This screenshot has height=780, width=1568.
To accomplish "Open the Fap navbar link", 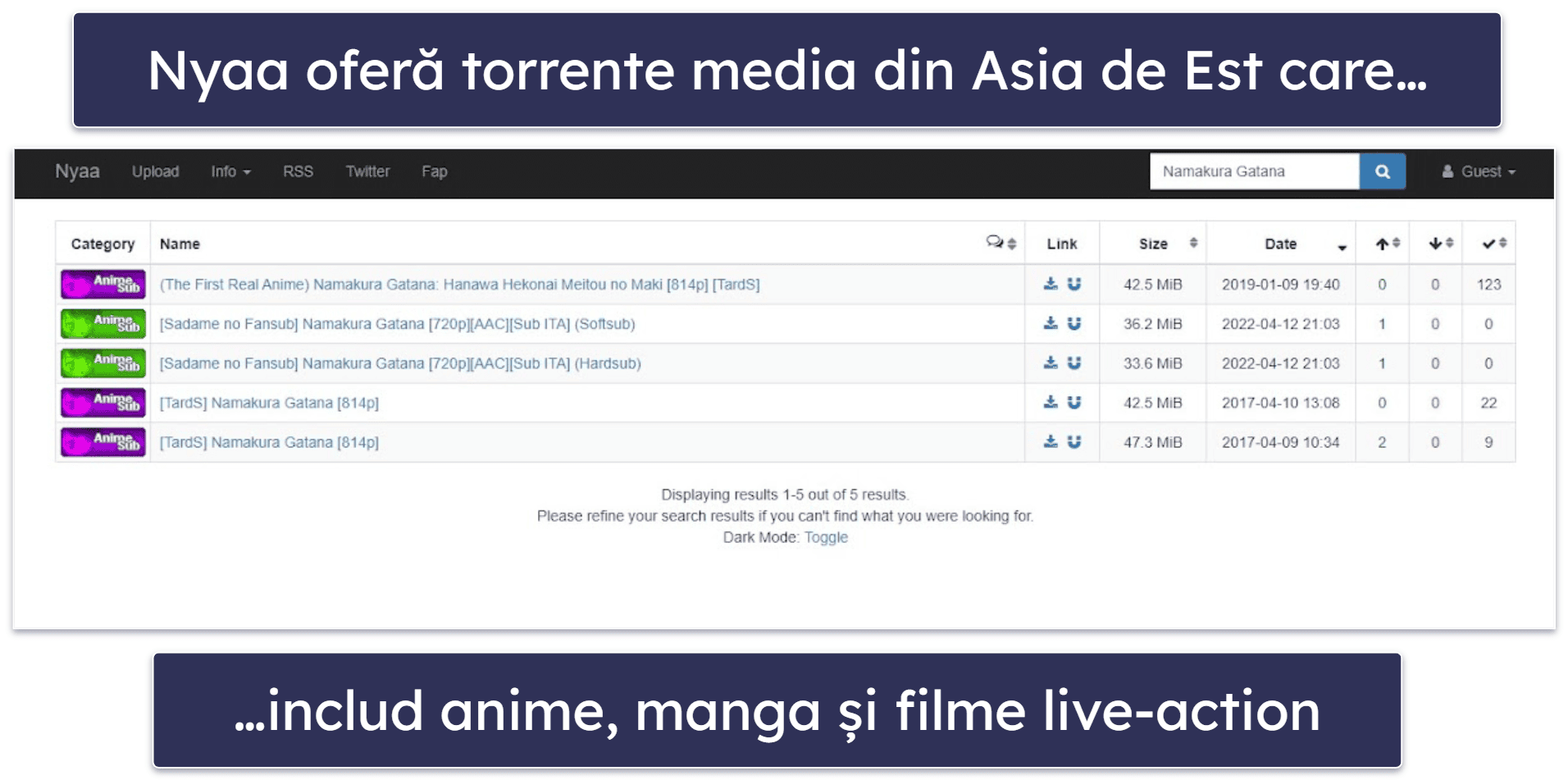I will pos(435,171).
